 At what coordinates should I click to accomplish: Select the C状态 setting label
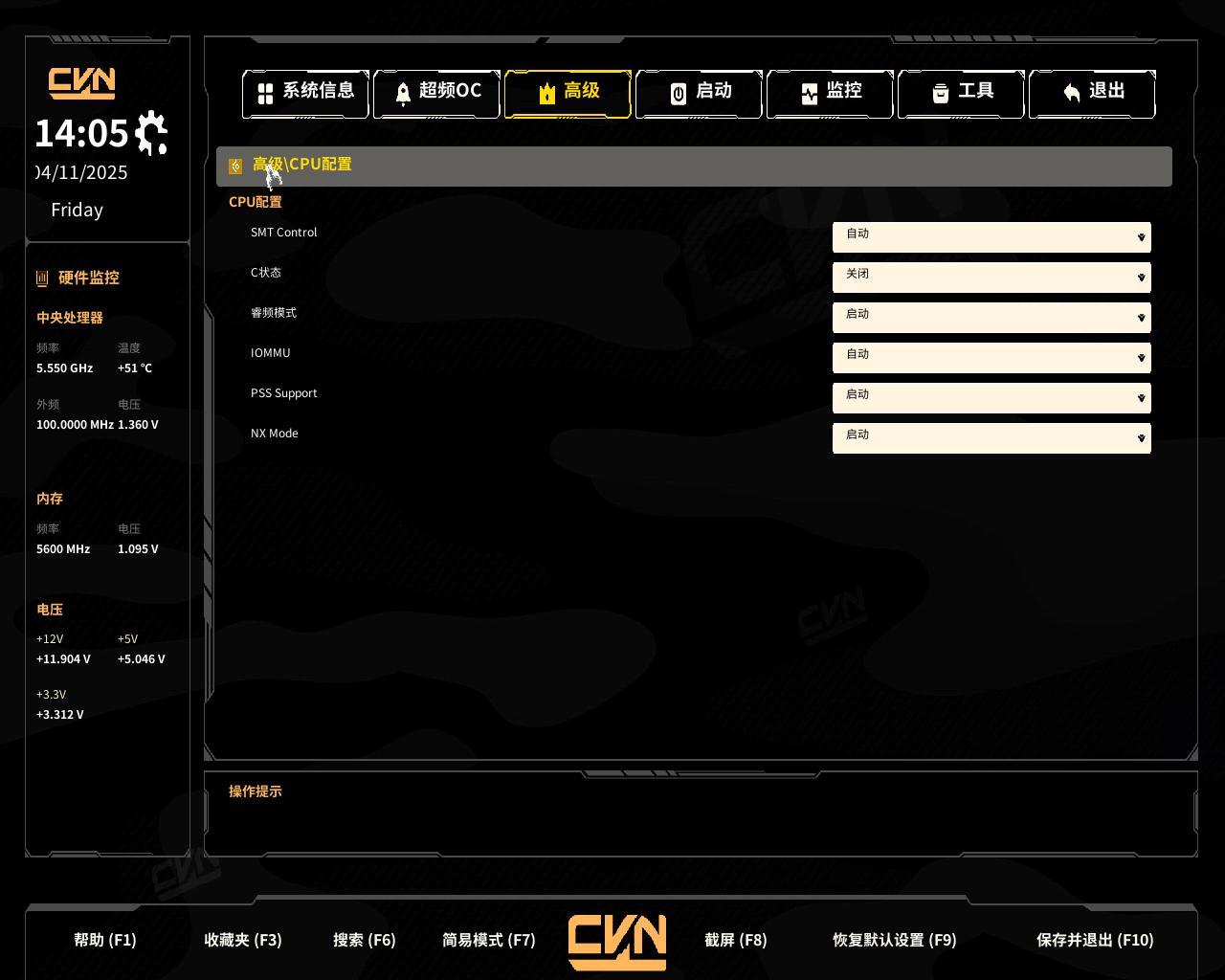(x=266, y=273)
